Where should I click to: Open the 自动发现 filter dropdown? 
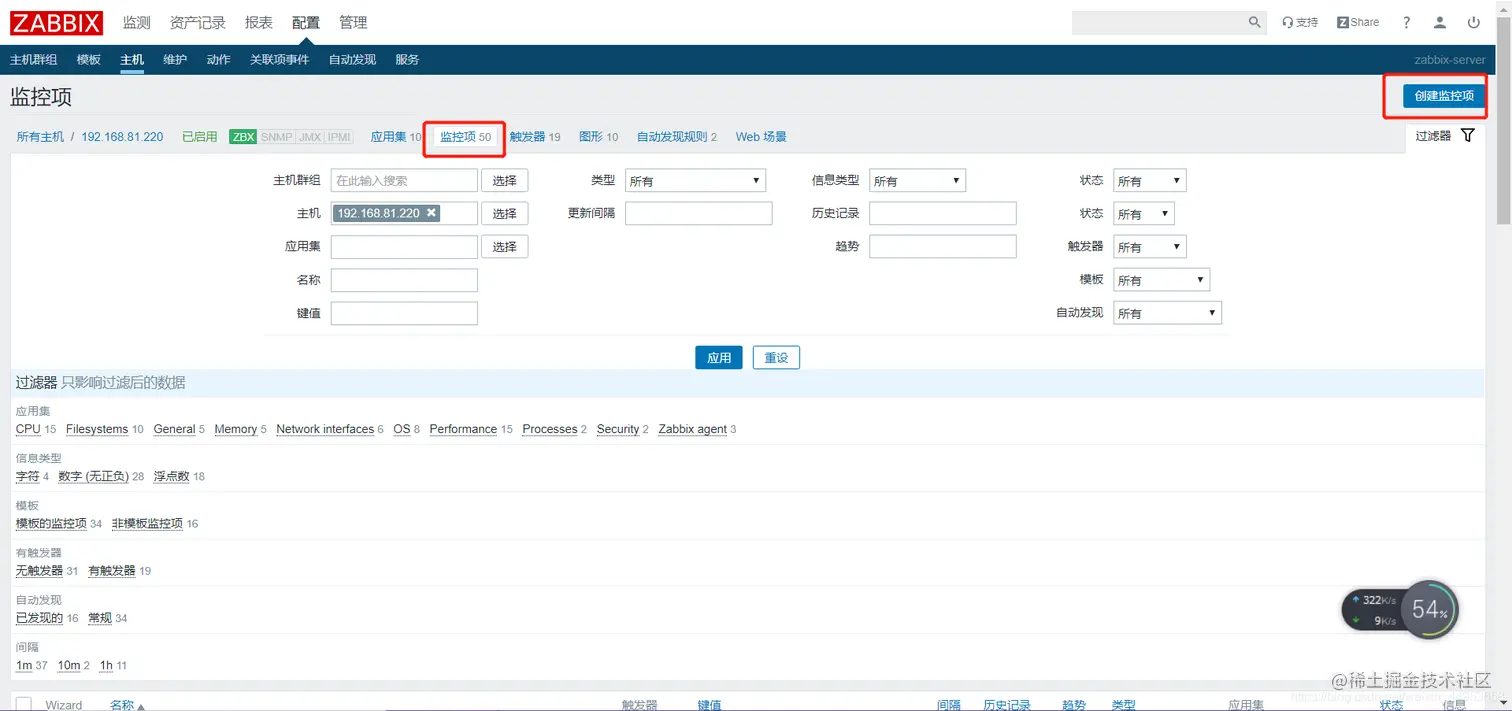pyautogui.click(x=1167, y=313)
